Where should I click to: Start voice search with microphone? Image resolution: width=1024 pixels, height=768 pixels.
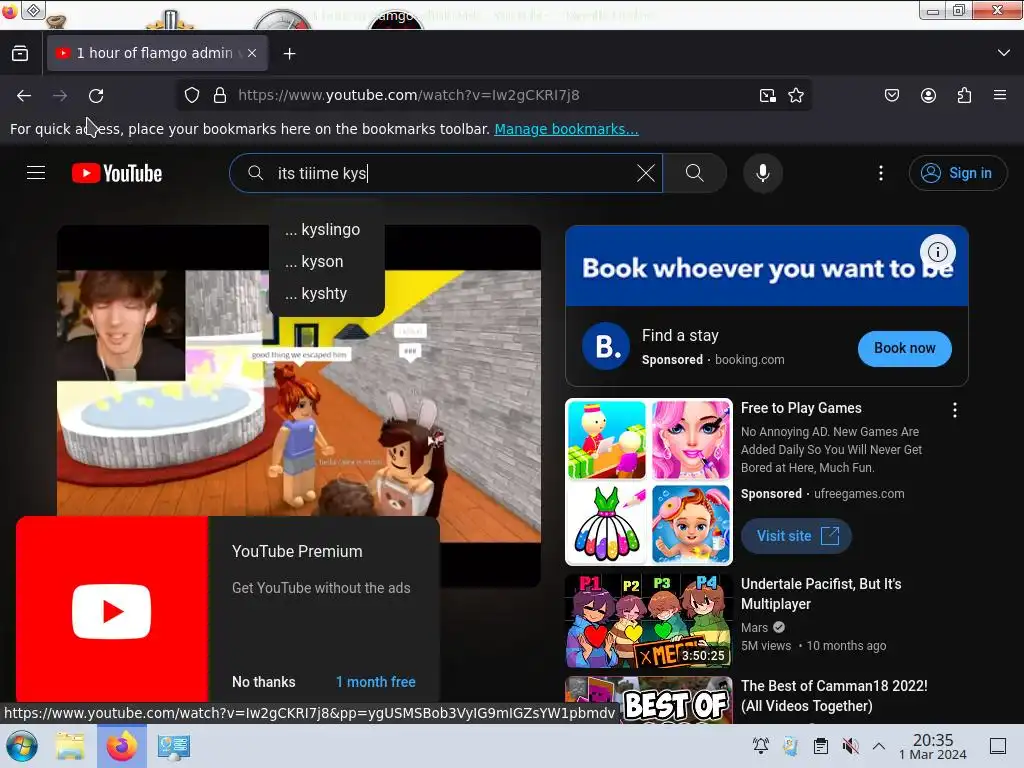[763, 173]
